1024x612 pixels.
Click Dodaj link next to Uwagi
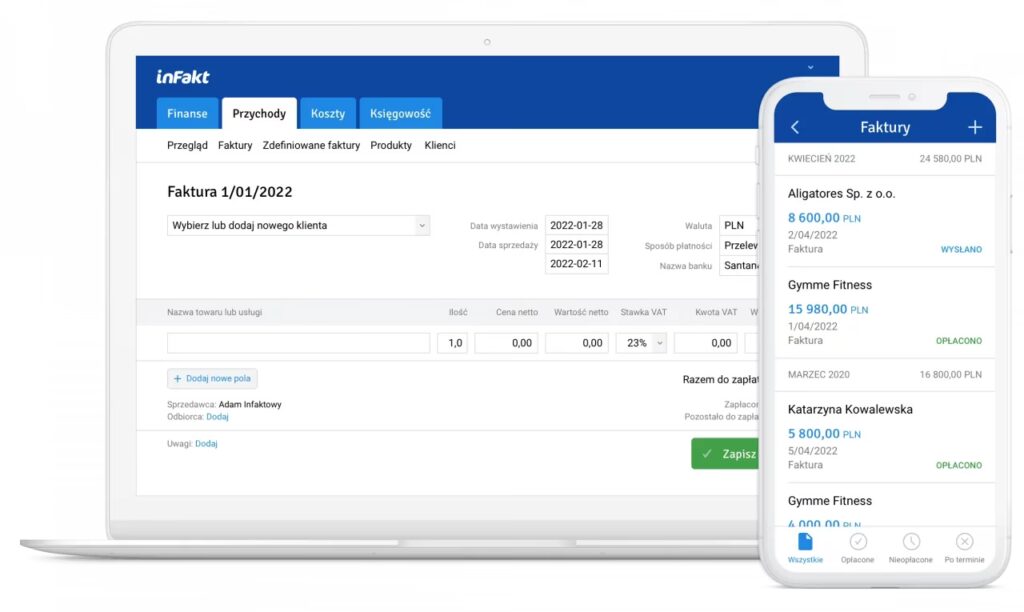[205, 444]
